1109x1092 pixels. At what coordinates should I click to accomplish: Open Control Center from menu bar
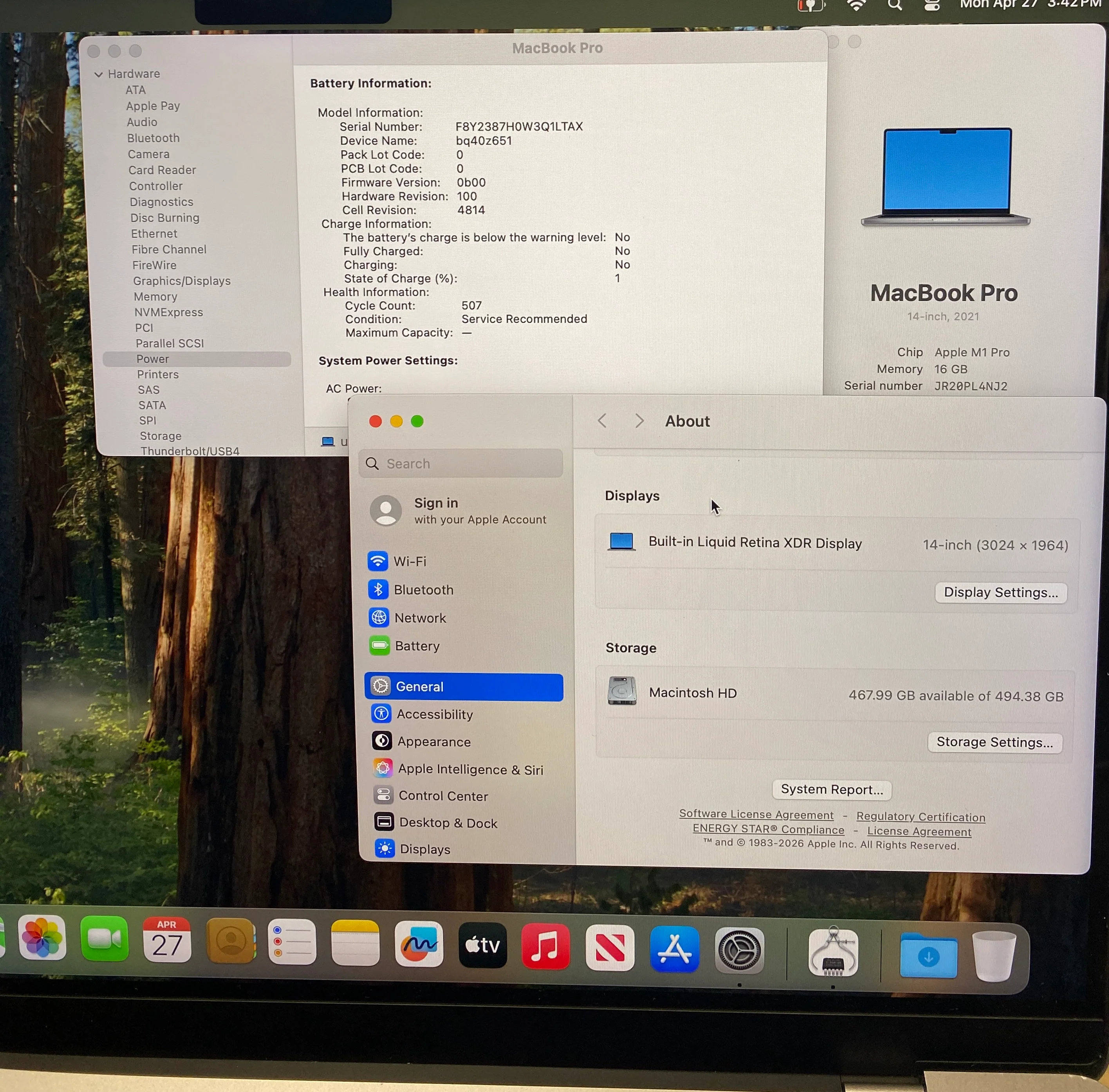coord(932,5)
